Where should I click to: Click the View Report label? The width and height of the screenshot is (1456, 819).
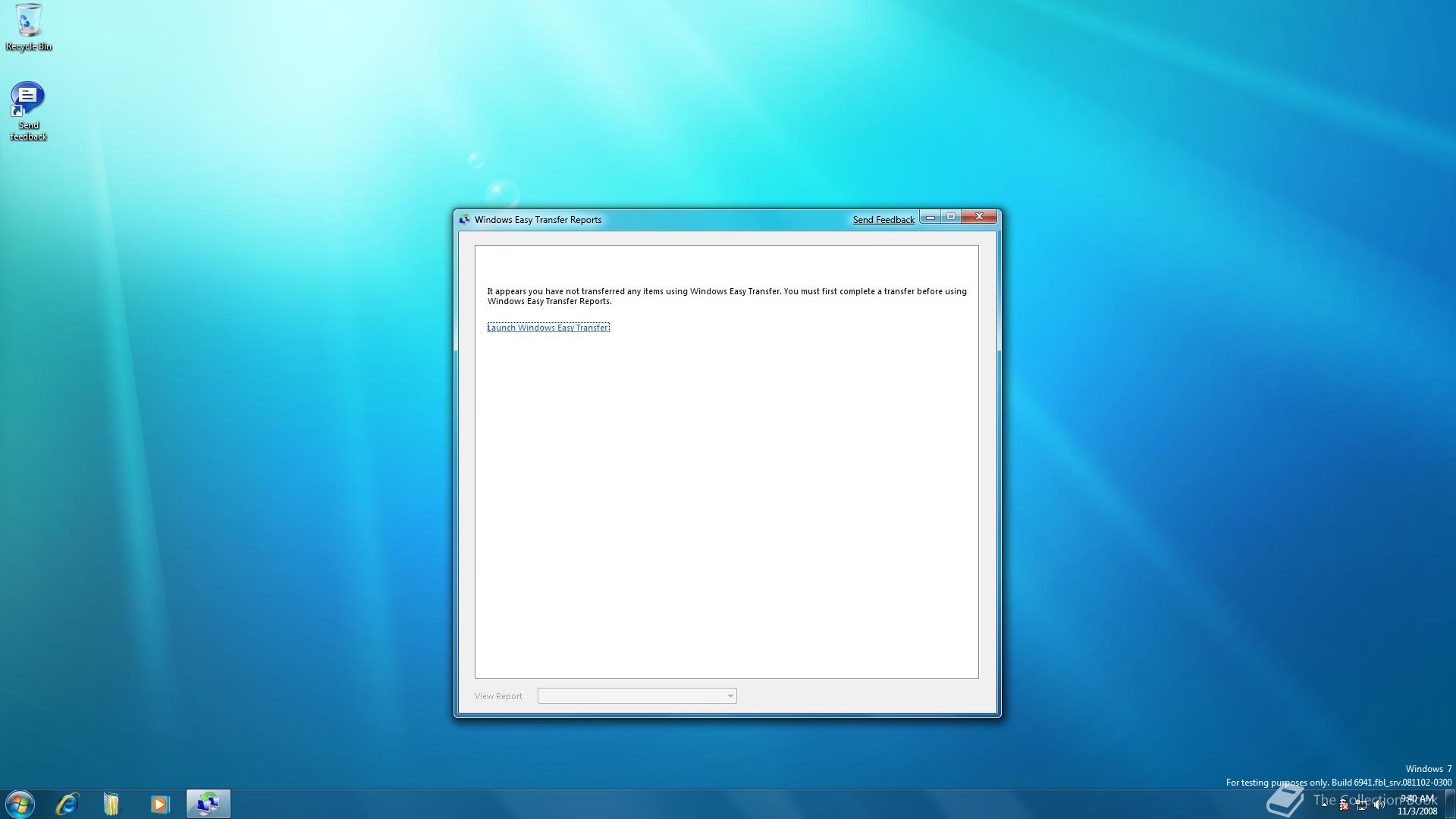pyautogui.click(x=498, y=696)
